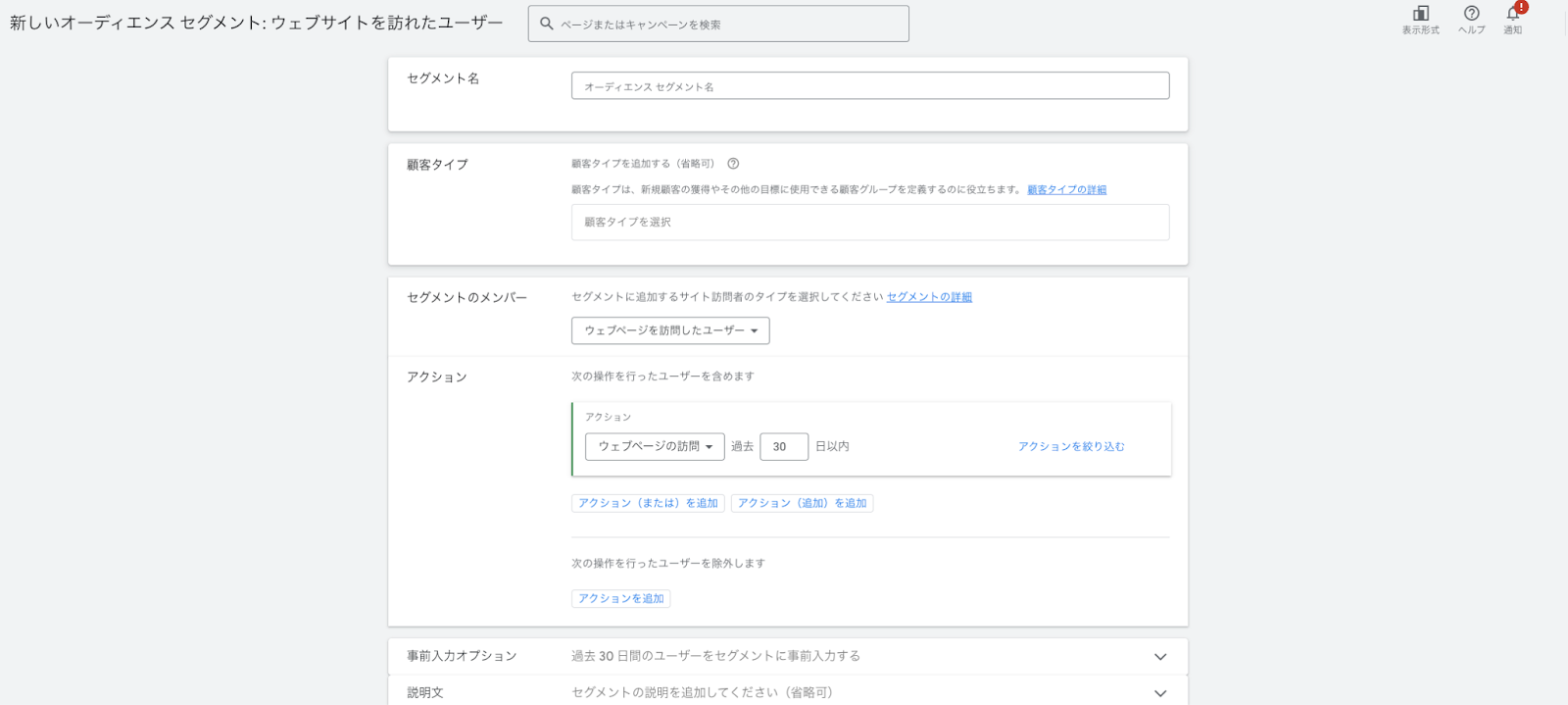Screen dimensions: 1568x705
Task: Click the オーディエンス セグメント名 input field
Action: pos(869,86)
